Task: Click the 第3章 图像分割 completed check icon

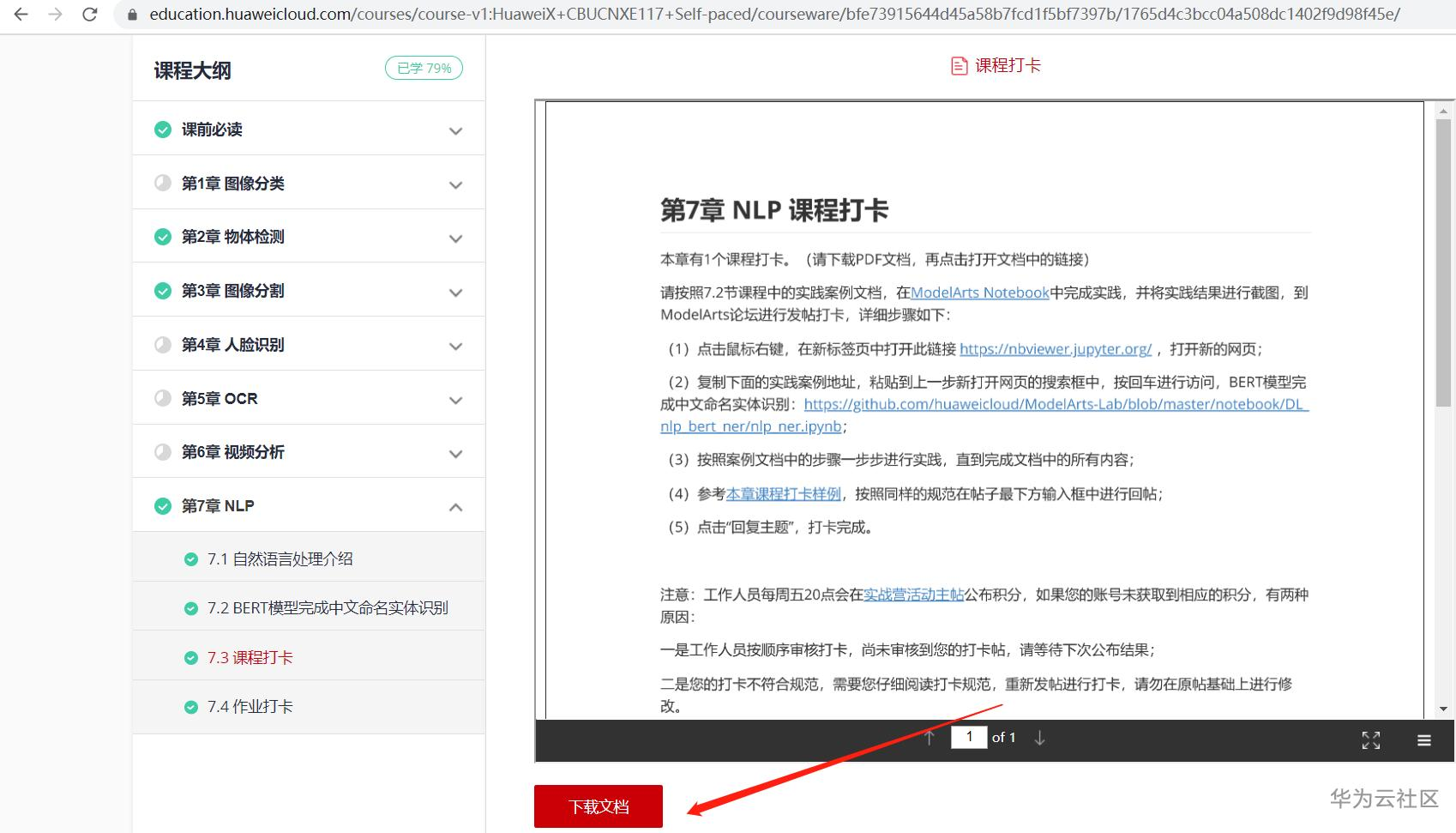Action: tap(163, 291)
